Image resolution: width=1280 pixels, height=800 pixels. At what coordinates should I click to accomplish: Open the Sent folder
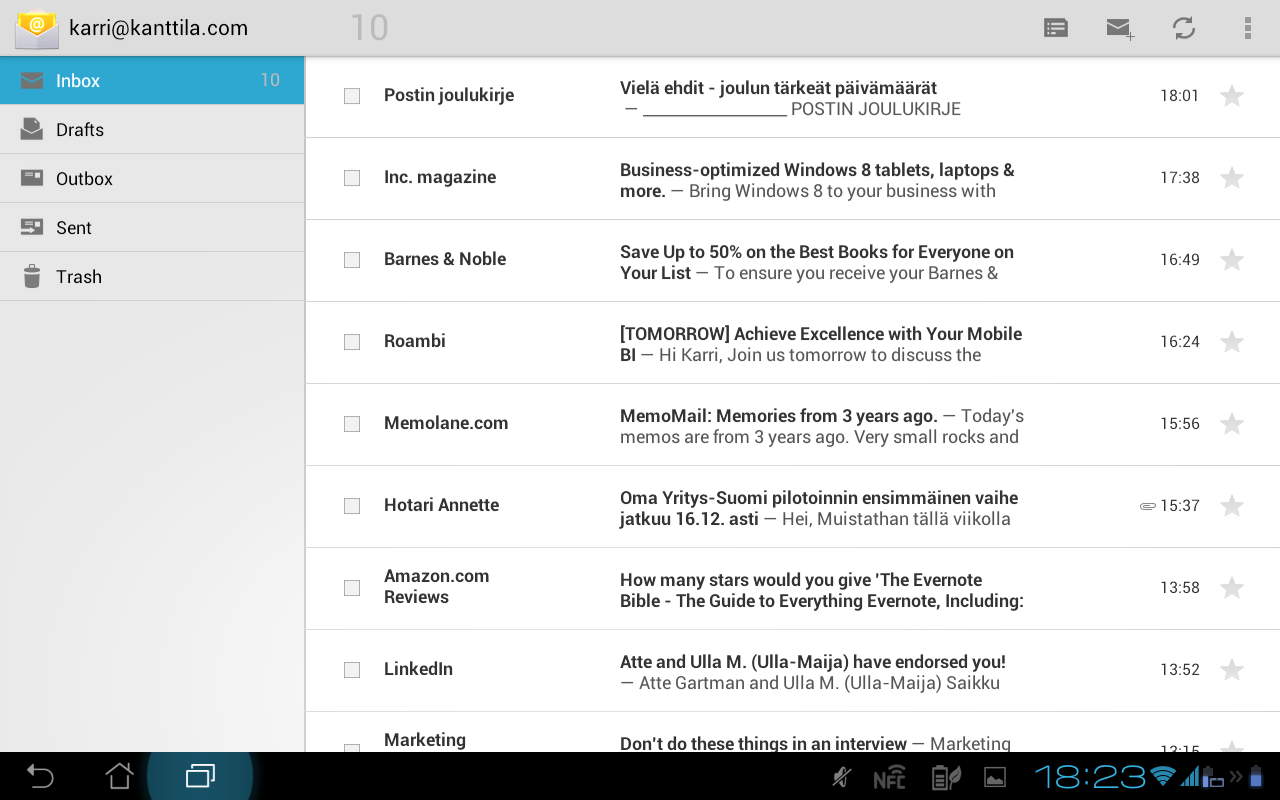click(x=152, y=228)
